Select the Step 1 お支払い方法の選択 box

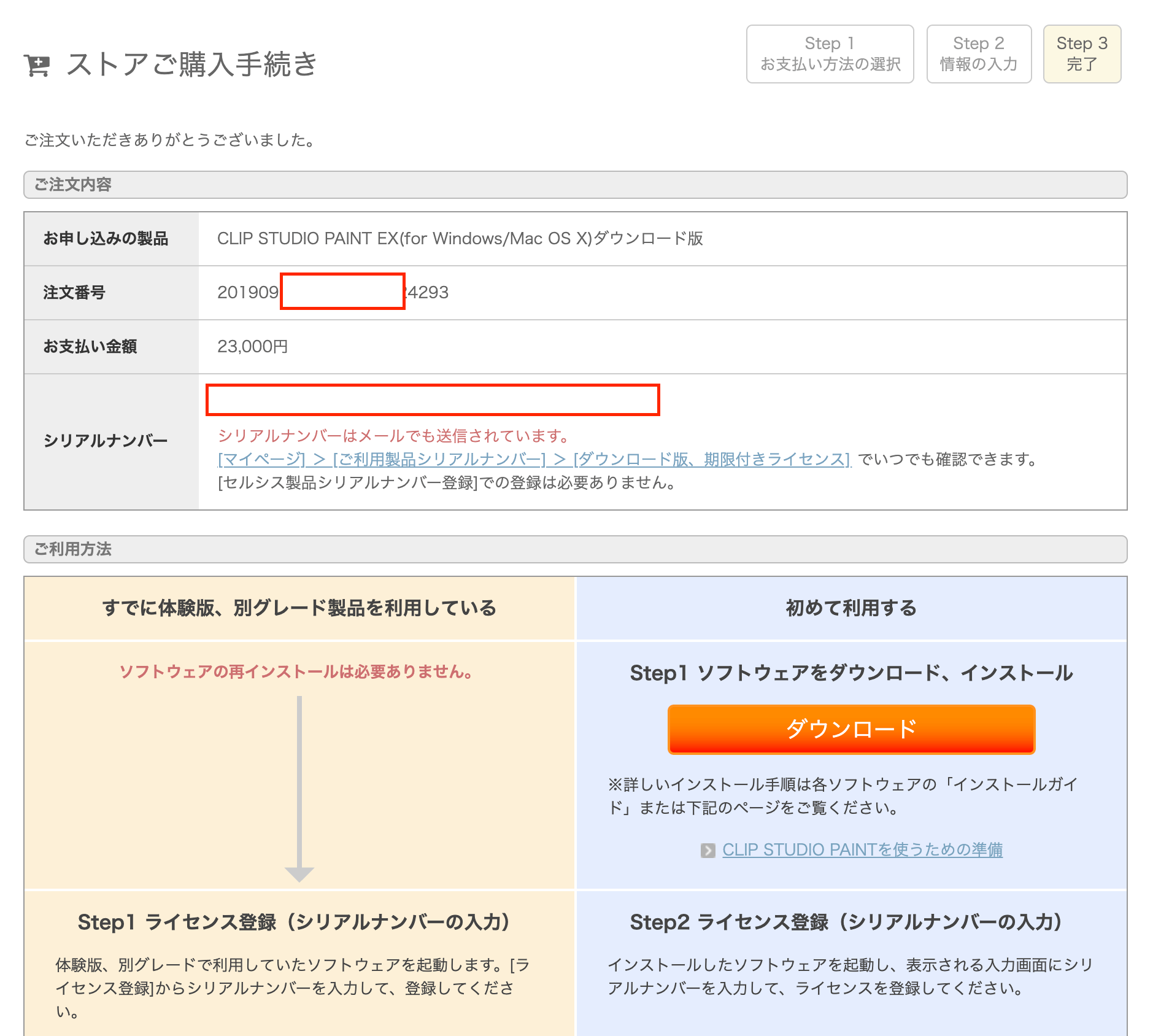tap(830, 54)
